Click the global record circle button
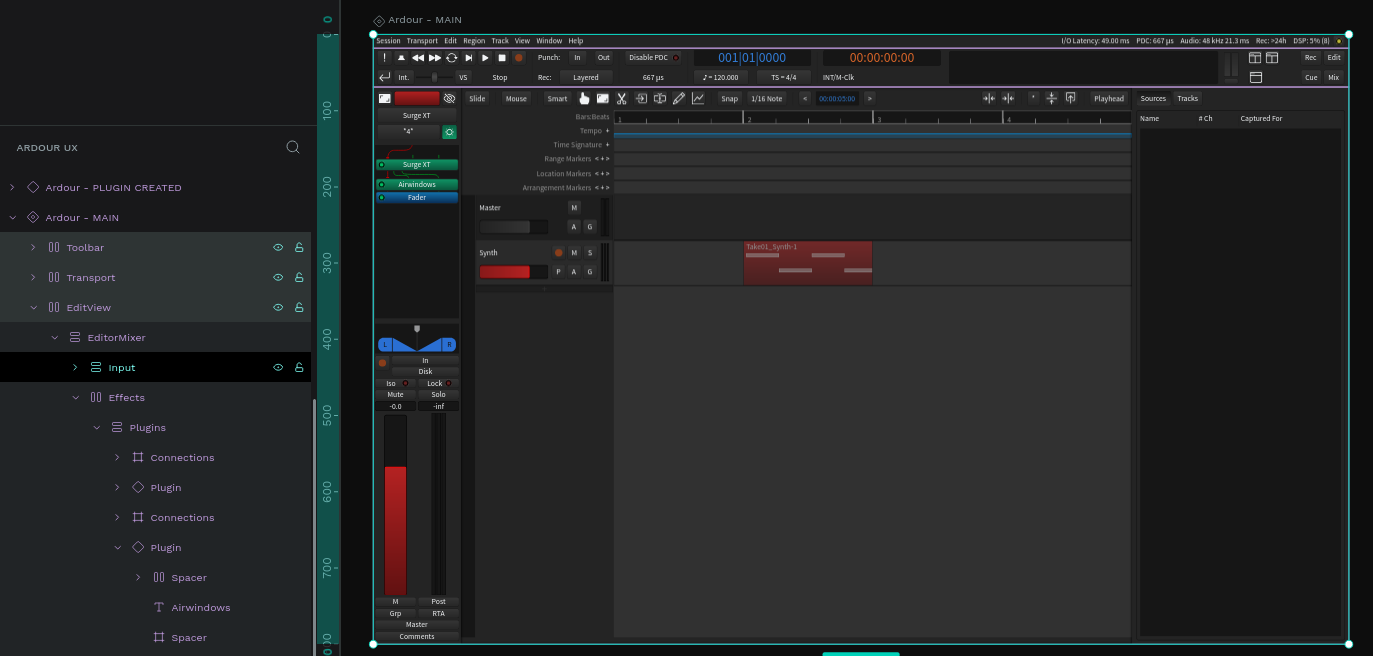The width and height of the screenshot is (1373, 656). point(519,58)
